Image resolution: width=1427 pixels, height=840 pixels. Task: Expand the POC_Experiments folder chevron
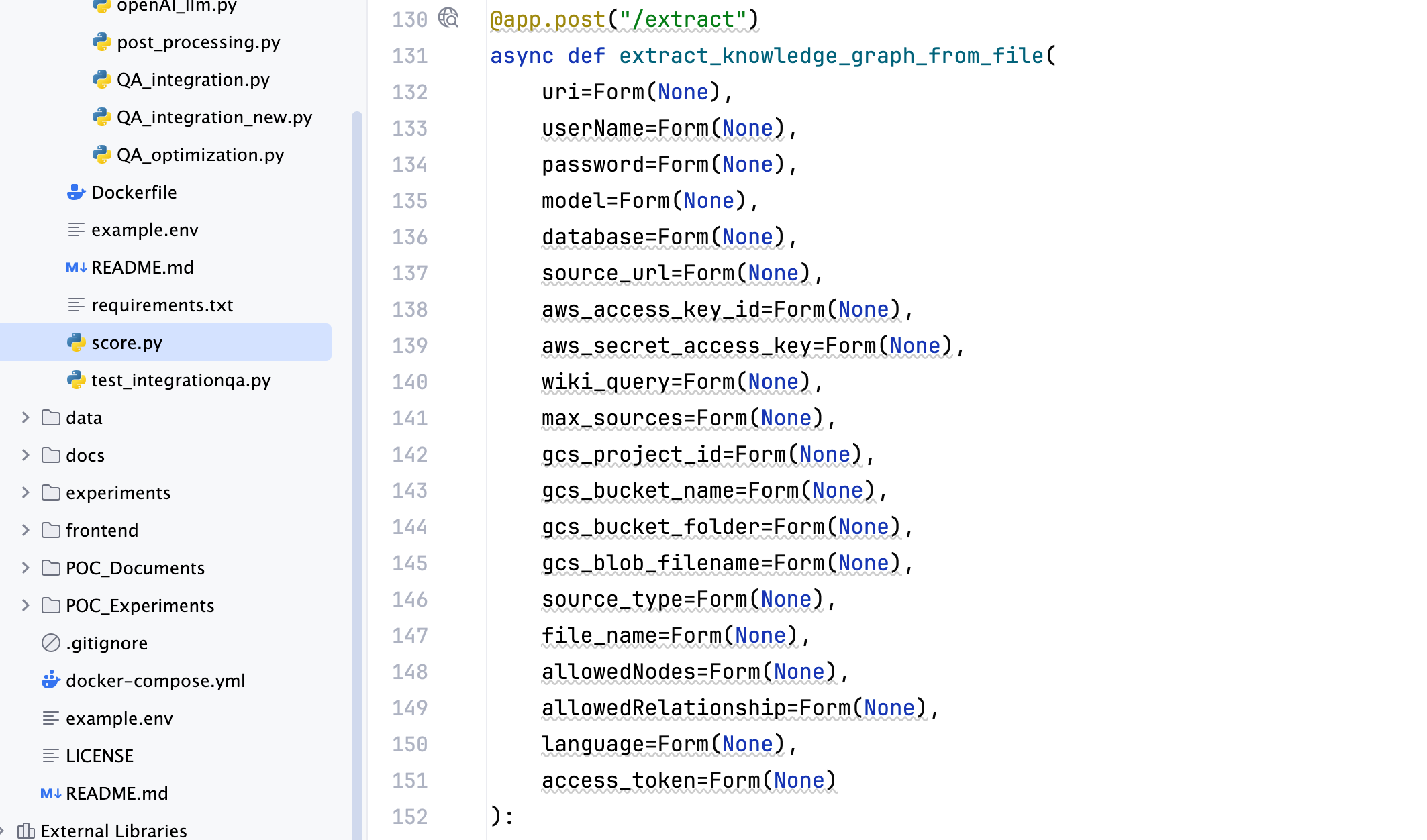(26, 606)
